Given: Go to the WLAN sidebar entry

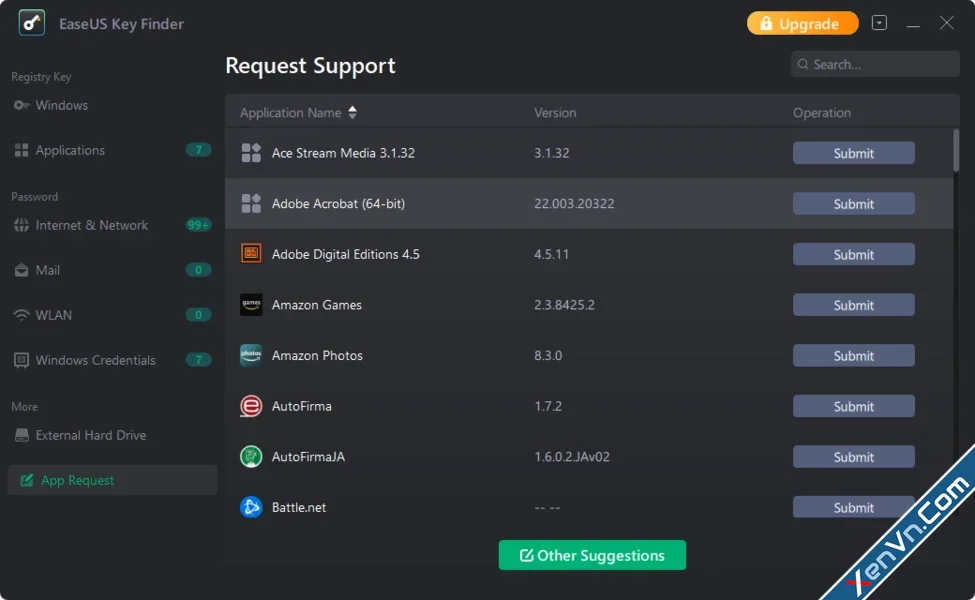Looking at the screenshot, I should [112, 315].
